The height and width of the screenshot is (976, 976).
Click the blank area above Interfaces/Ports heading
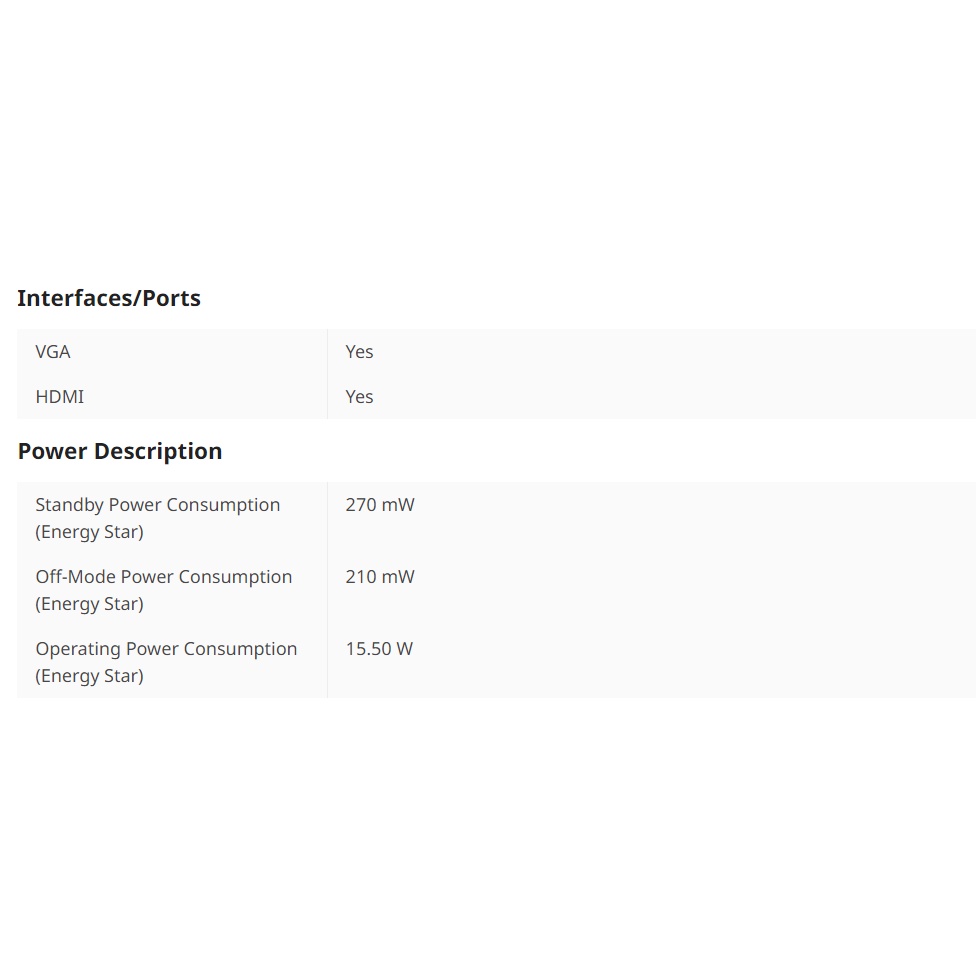tap(488, 140)
